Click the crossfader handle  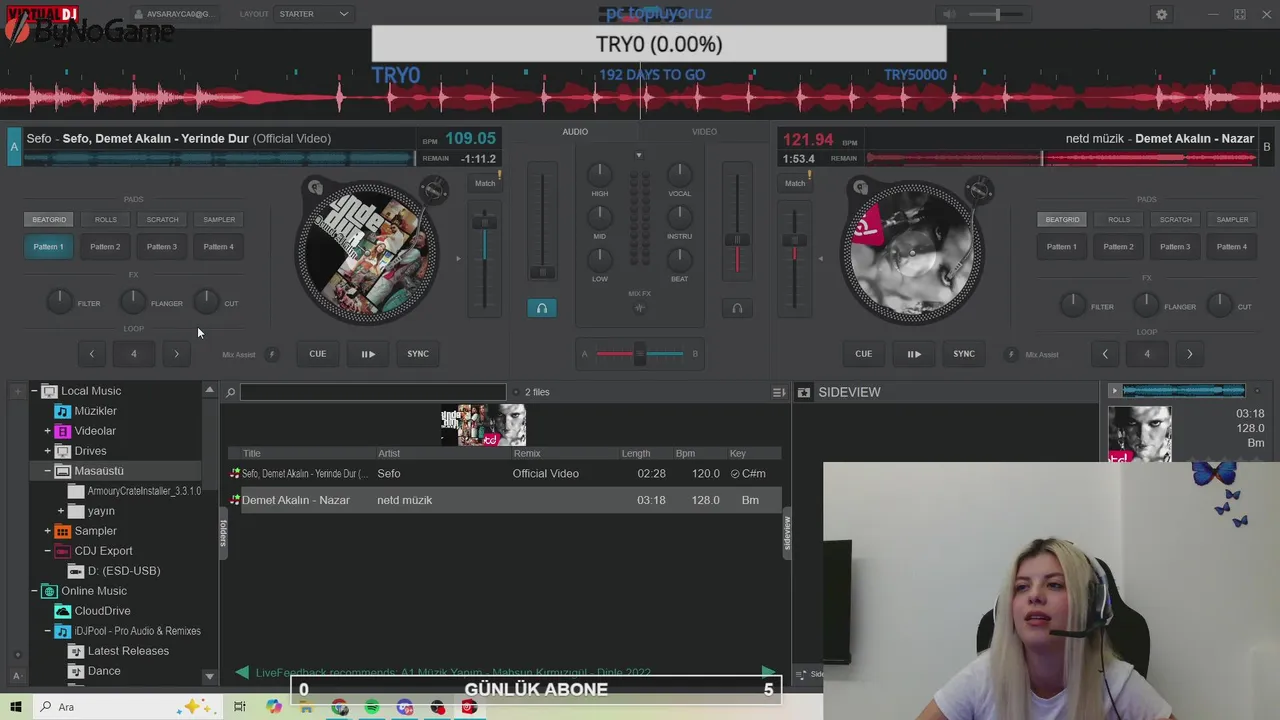click(640, 353)
